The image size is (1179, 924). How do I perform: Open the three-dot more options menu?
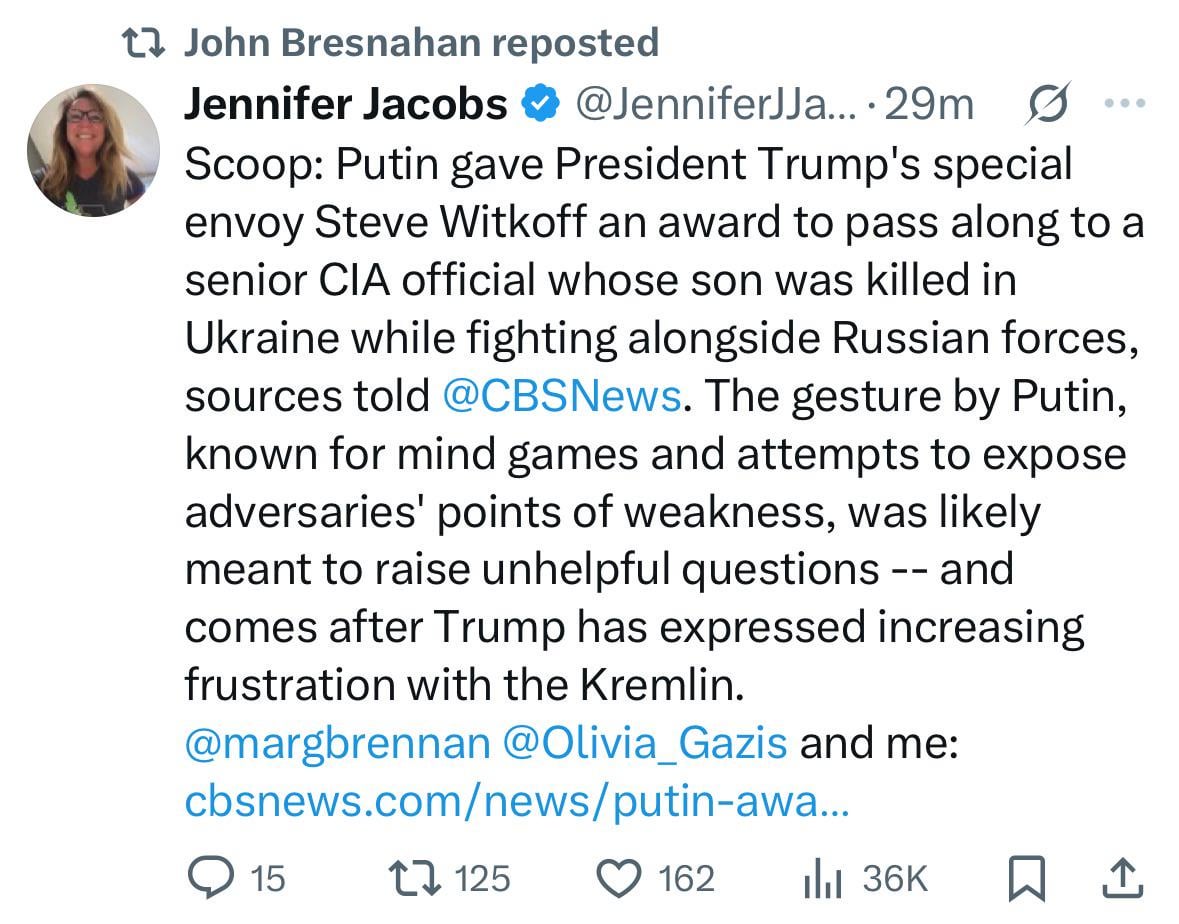tap(1125, 103)
